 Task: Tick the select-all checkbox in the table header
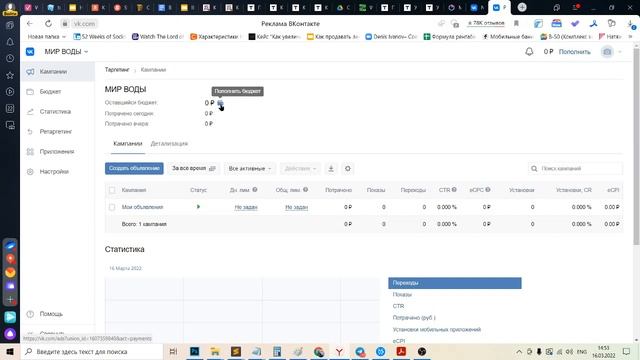point(112,190)
